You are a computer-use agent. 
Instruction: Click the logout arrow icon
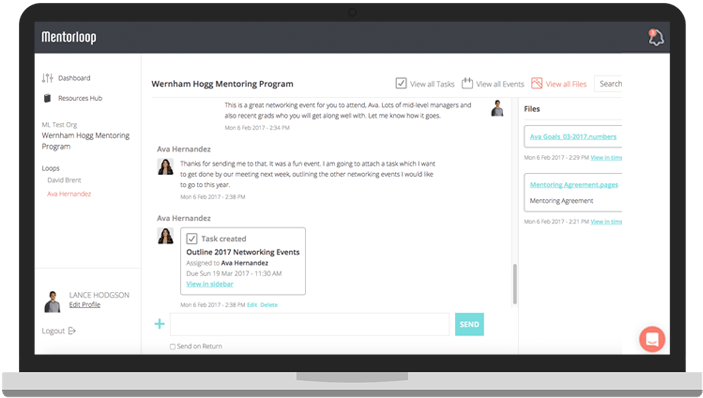pos(72,331)
